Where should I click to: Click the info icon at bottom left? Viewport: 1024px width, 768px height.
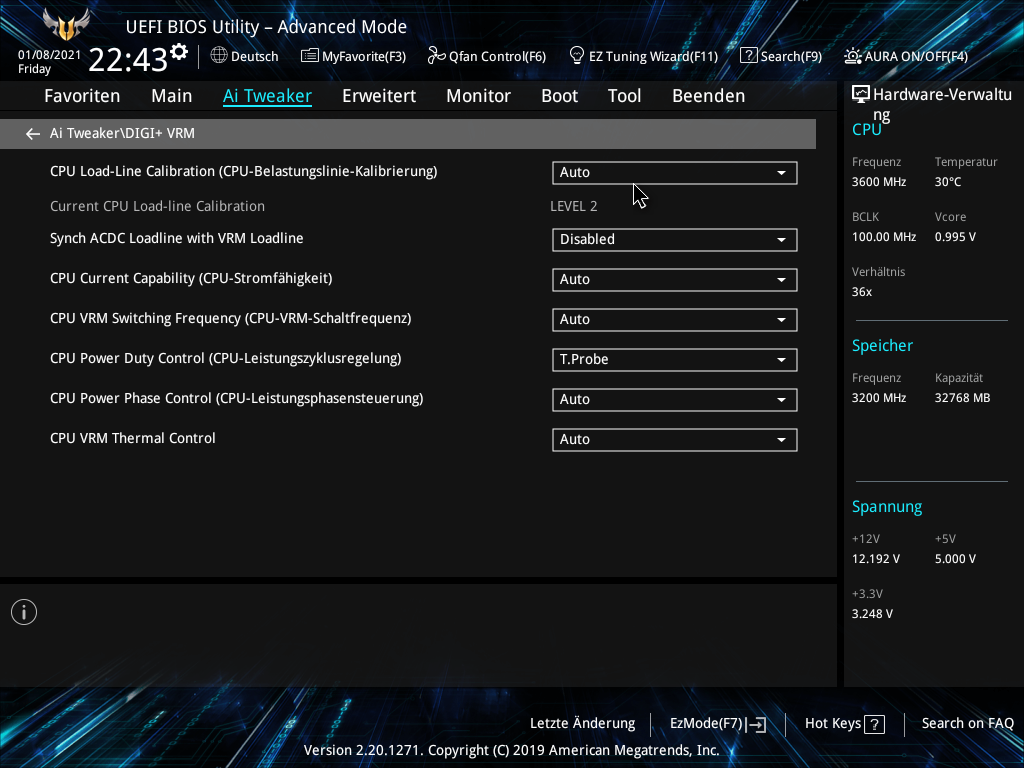point(24,612)
